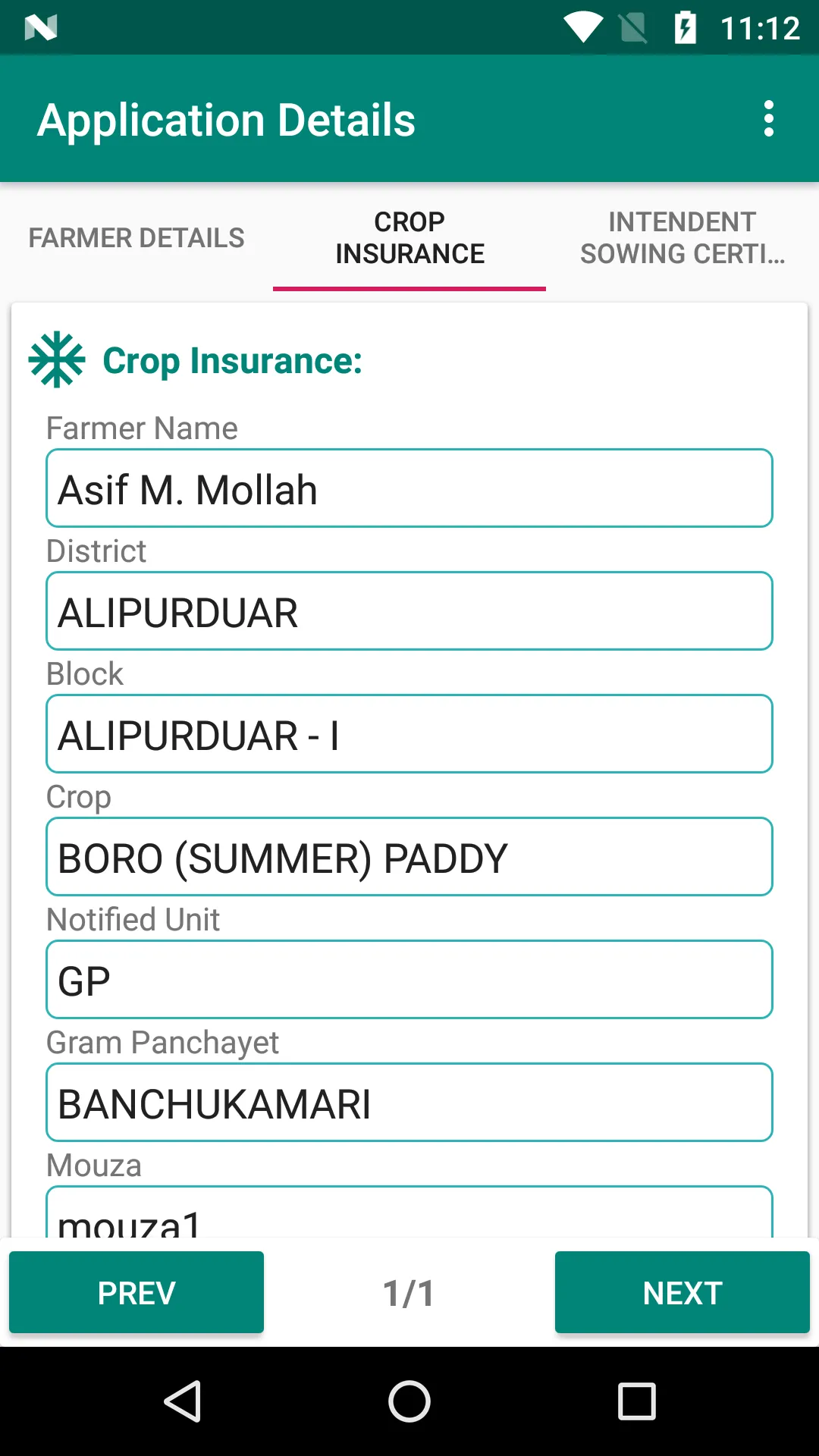The width and height of the screenshot is (819, 1456).
Task: Open the three-dot overflow menu
Action: click(769, 119)
